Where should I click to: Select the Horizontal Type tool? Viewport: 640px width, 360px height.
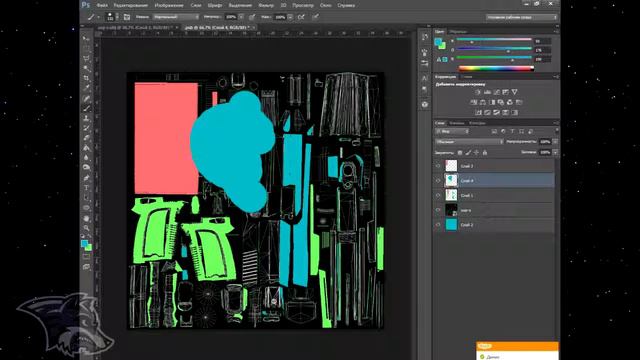86,188
